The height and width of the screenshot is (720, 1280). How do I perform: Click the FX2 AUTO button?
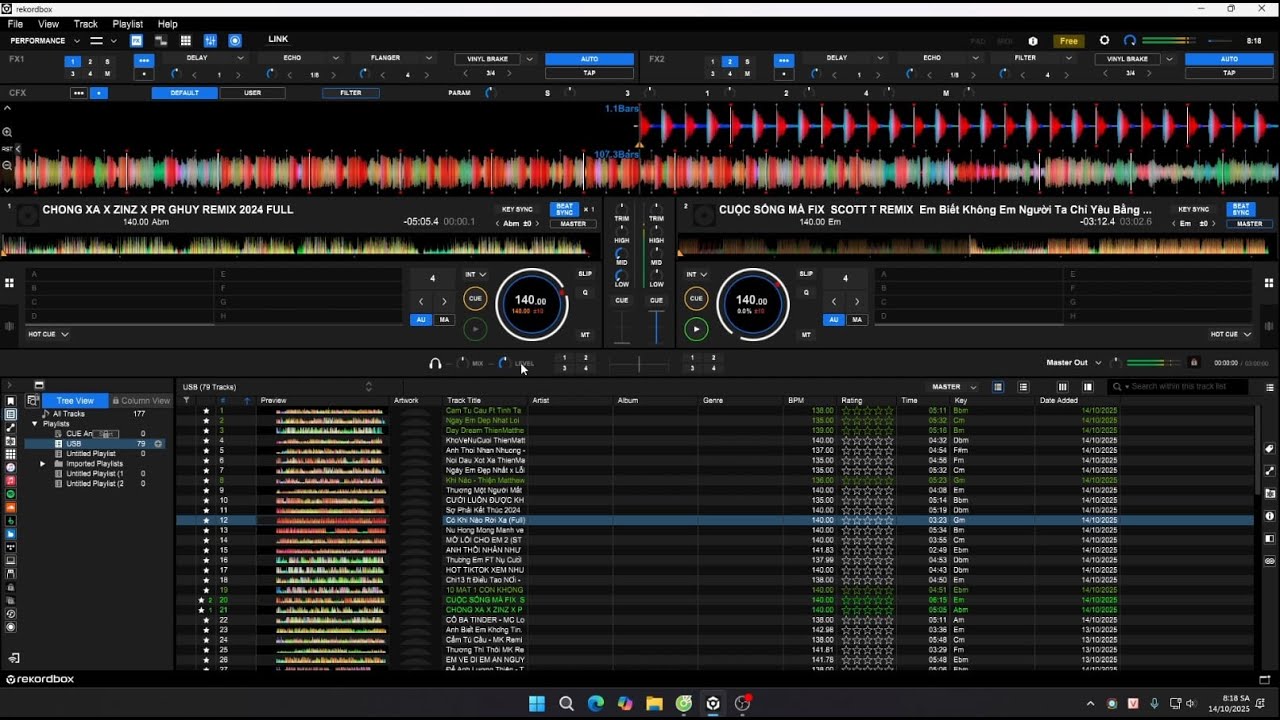point(1229,59)
